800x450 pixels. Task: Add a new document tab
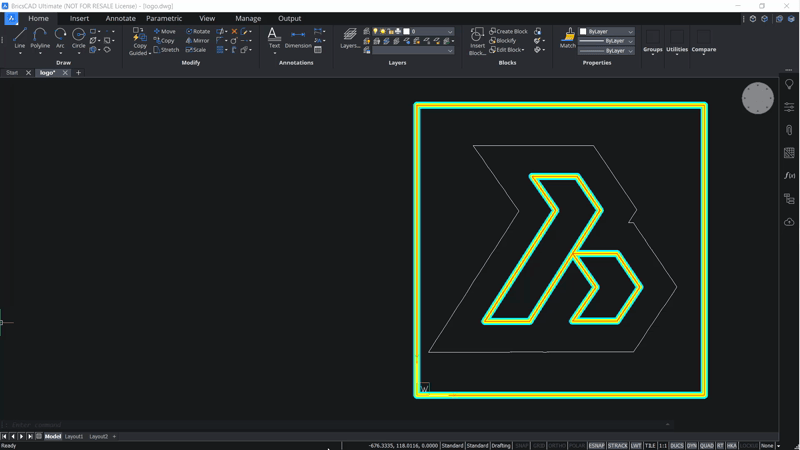(x=78, y=72)
